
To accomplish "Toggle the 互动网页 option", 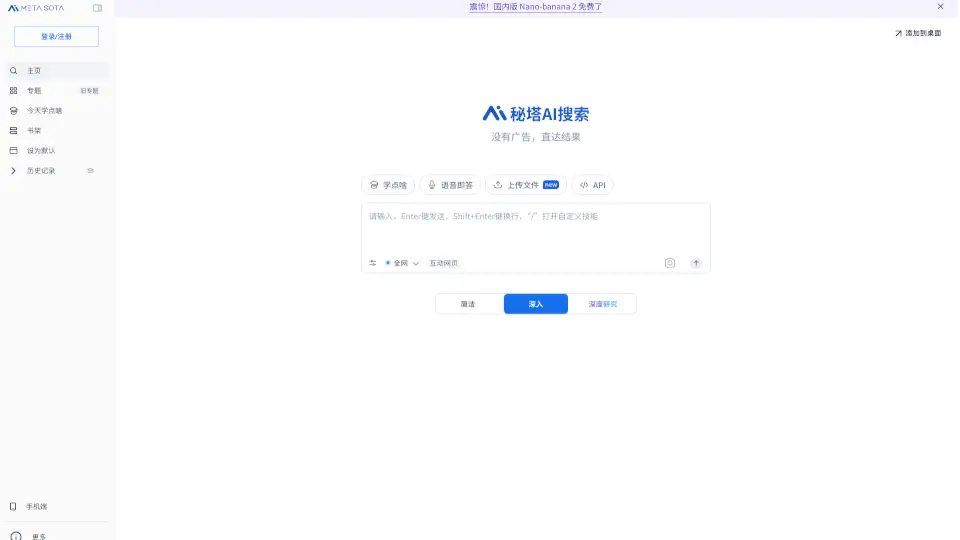I will coord(443,263).
